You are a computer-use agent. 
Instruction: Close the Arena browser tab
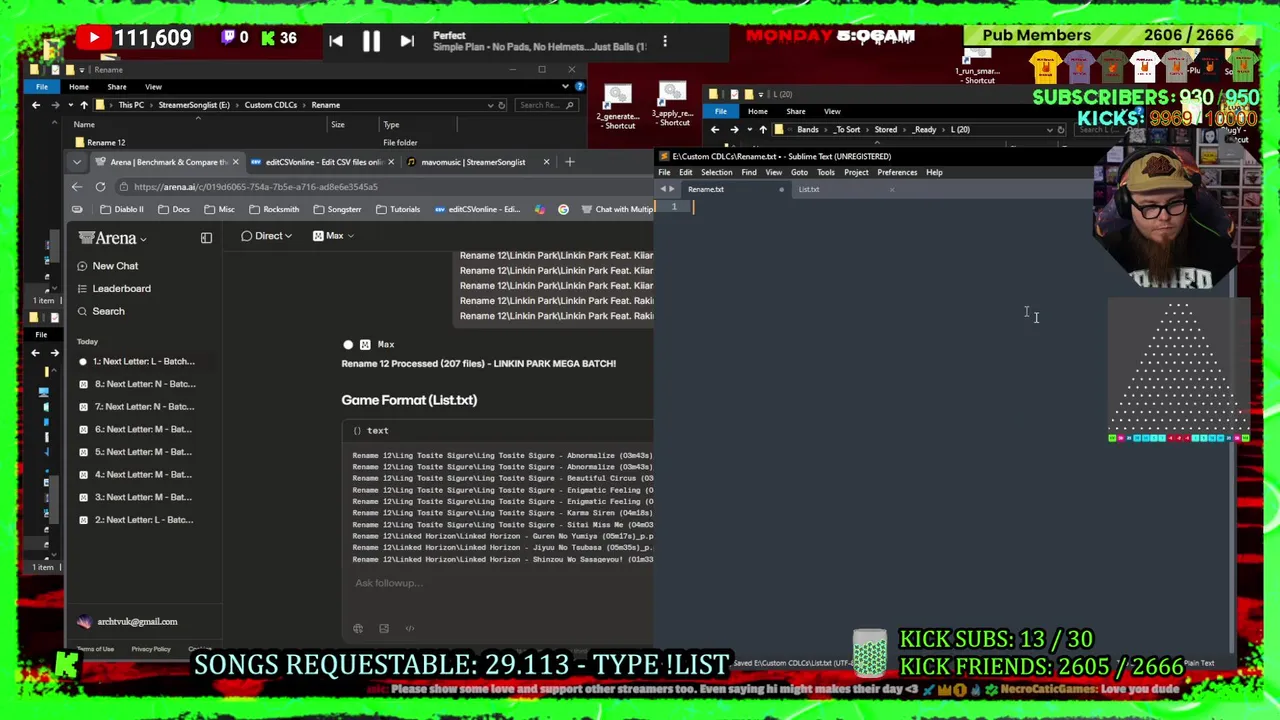pos(235,162)
